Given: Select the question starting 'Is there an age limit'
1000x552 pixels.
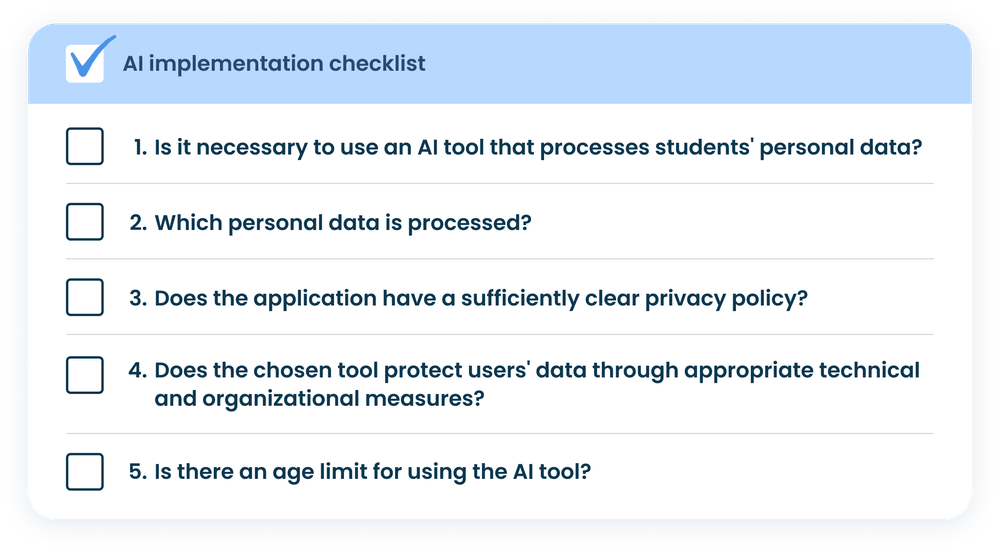Looking at the screenshot, I should coord(373,472).
